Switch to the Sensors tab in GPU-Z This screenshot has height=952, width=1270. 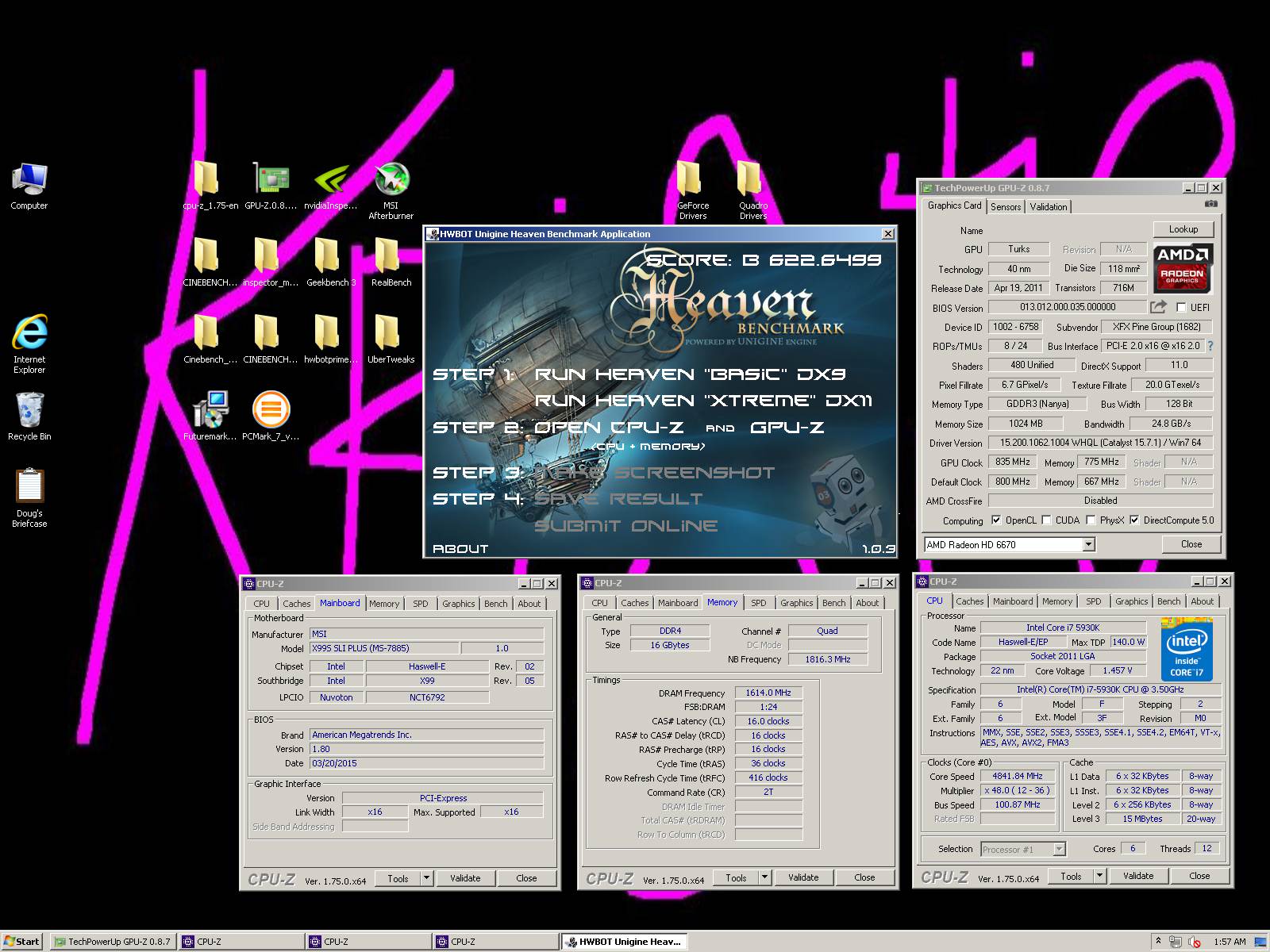(1006, 206)
